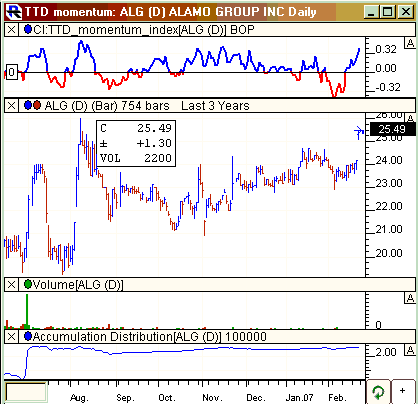The image size is (418, 404).
Task: Close the TTD momentum index BOP pane
Action: tap(11, 30)
